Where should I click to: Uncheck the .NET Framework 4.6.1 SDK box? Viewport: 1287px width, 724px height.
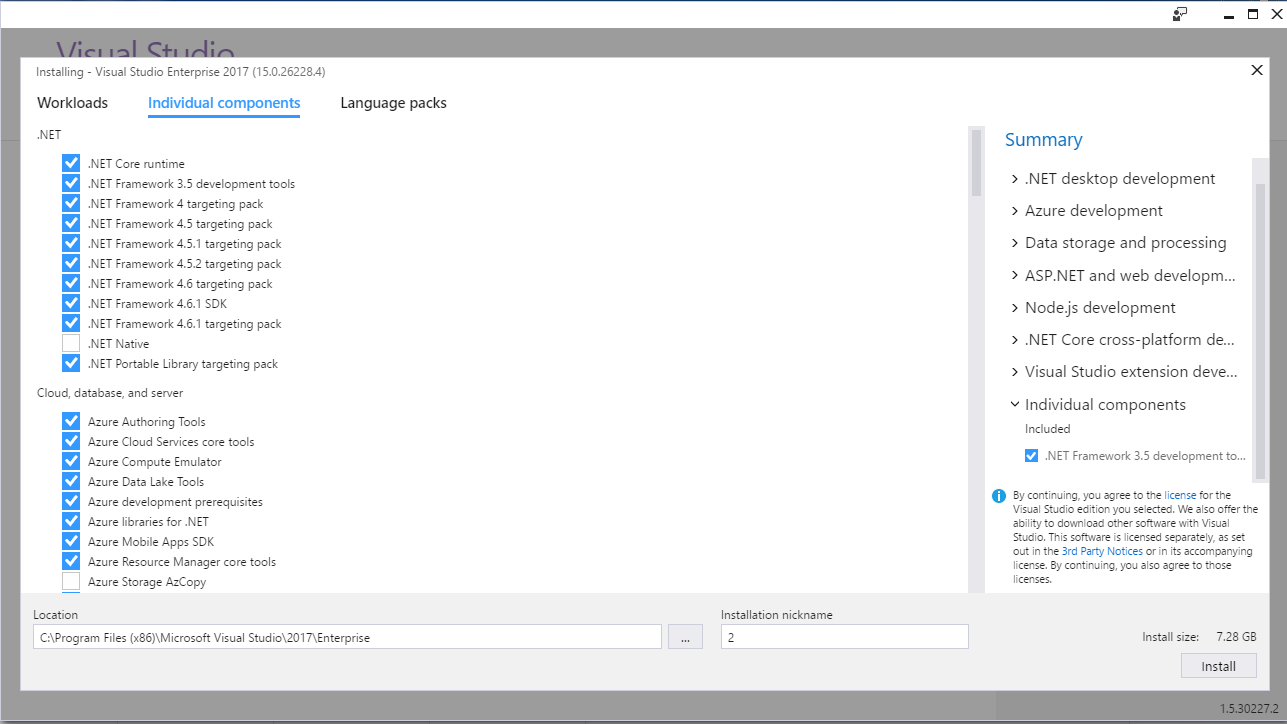tap(71, 303)
